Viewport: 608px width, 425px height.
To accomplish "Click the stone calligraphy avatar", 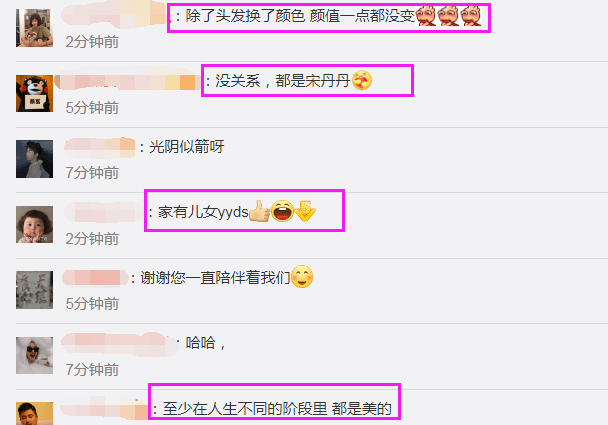I will pos(34,290).
